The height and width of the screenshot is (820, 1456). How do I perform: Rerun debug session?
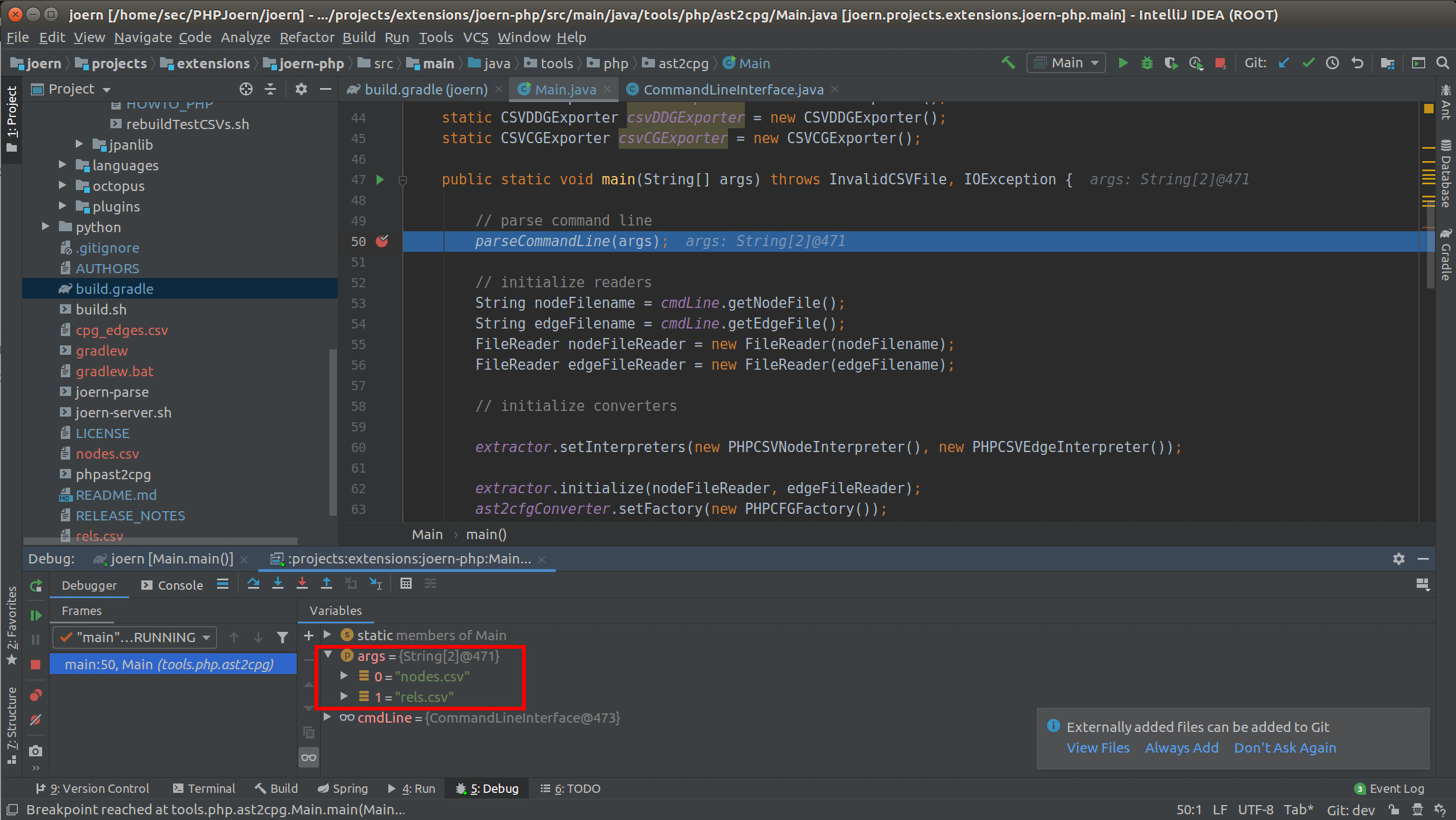coord(36,586)
